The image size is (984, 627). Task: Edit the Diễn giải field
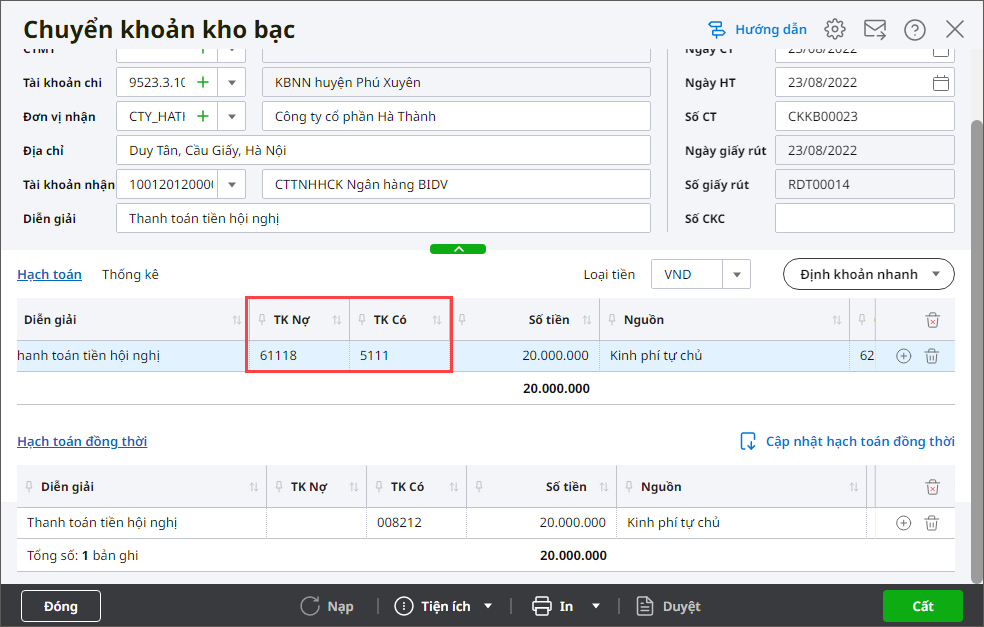383,218
